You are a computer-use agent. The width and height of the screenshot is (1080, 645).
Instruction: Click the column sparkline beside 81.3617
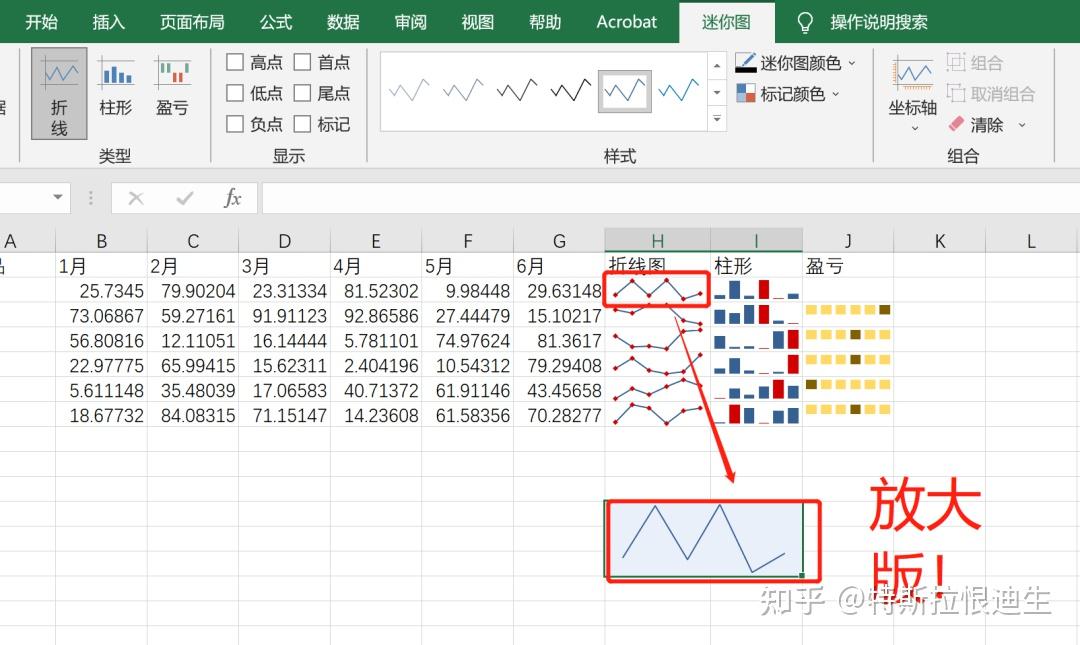756,340
